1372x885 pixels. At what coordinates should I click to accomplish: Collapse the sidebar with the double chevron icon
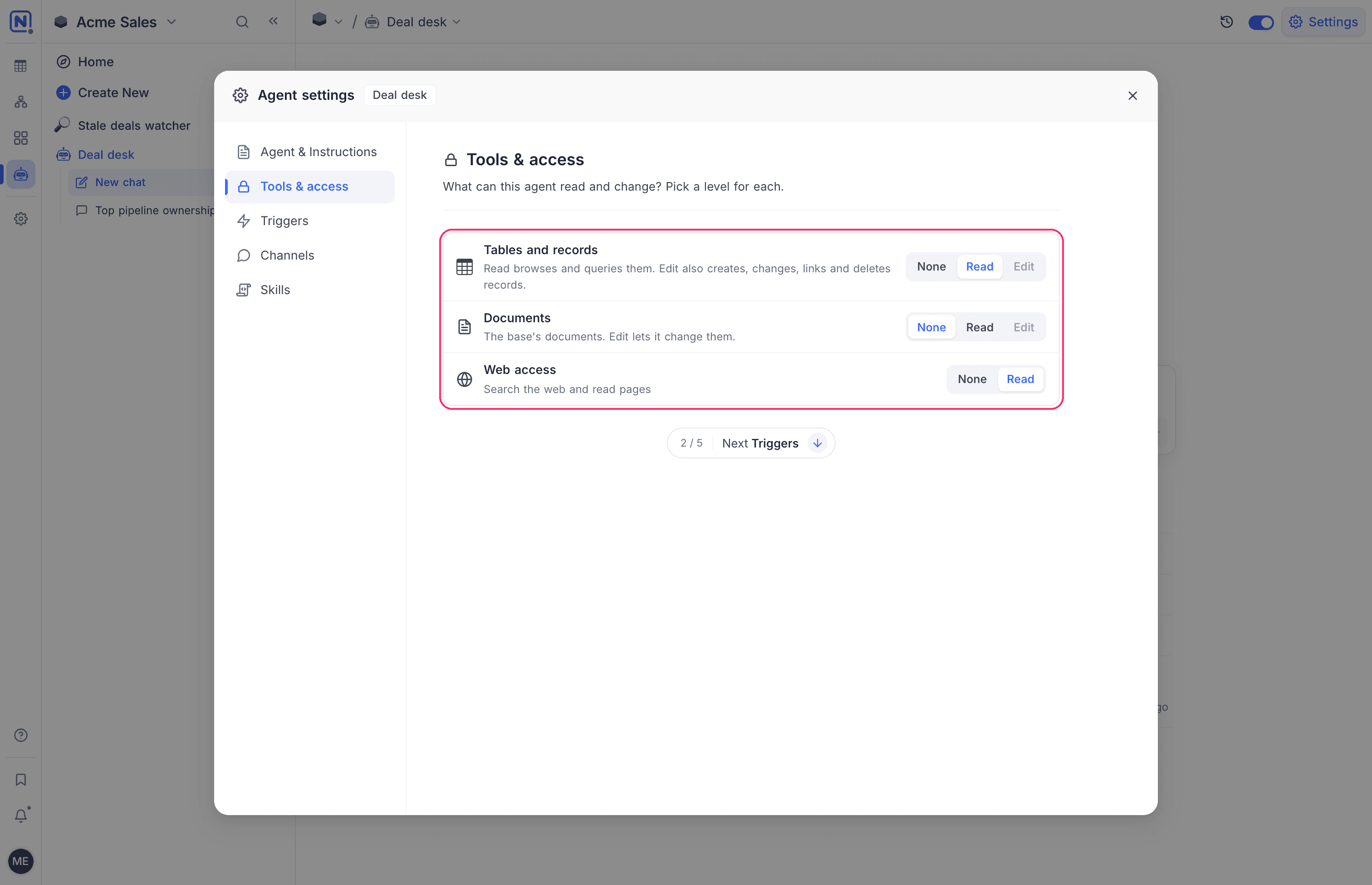pos(274,21)
